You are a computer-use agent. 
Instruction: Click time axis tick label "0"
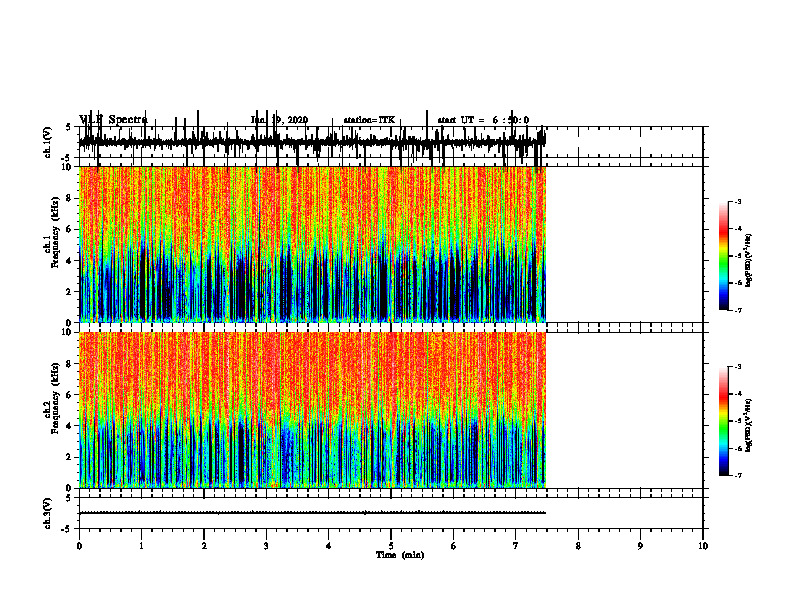click(x=79, y=546)
